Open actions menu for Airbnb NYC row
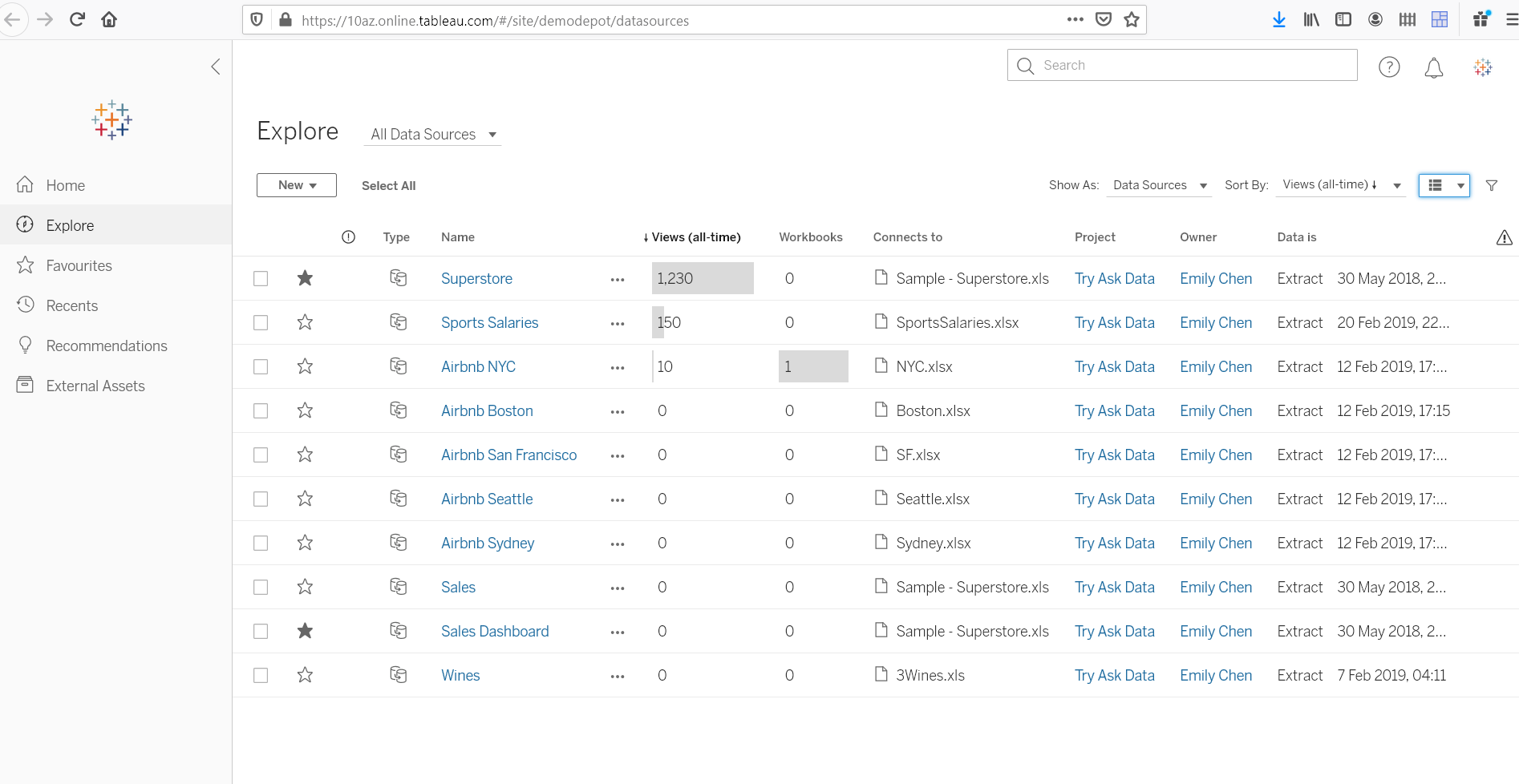 (x=618, y=368)
